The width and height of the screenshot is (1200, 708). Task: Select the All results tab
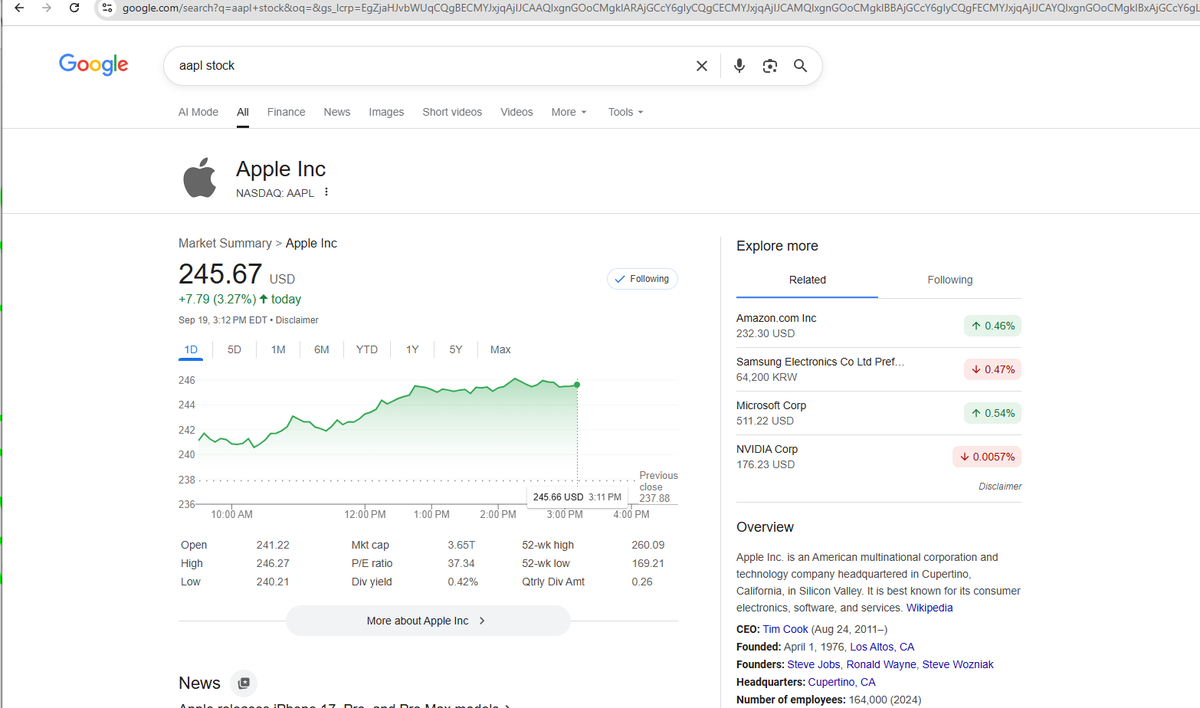point(243,112)
